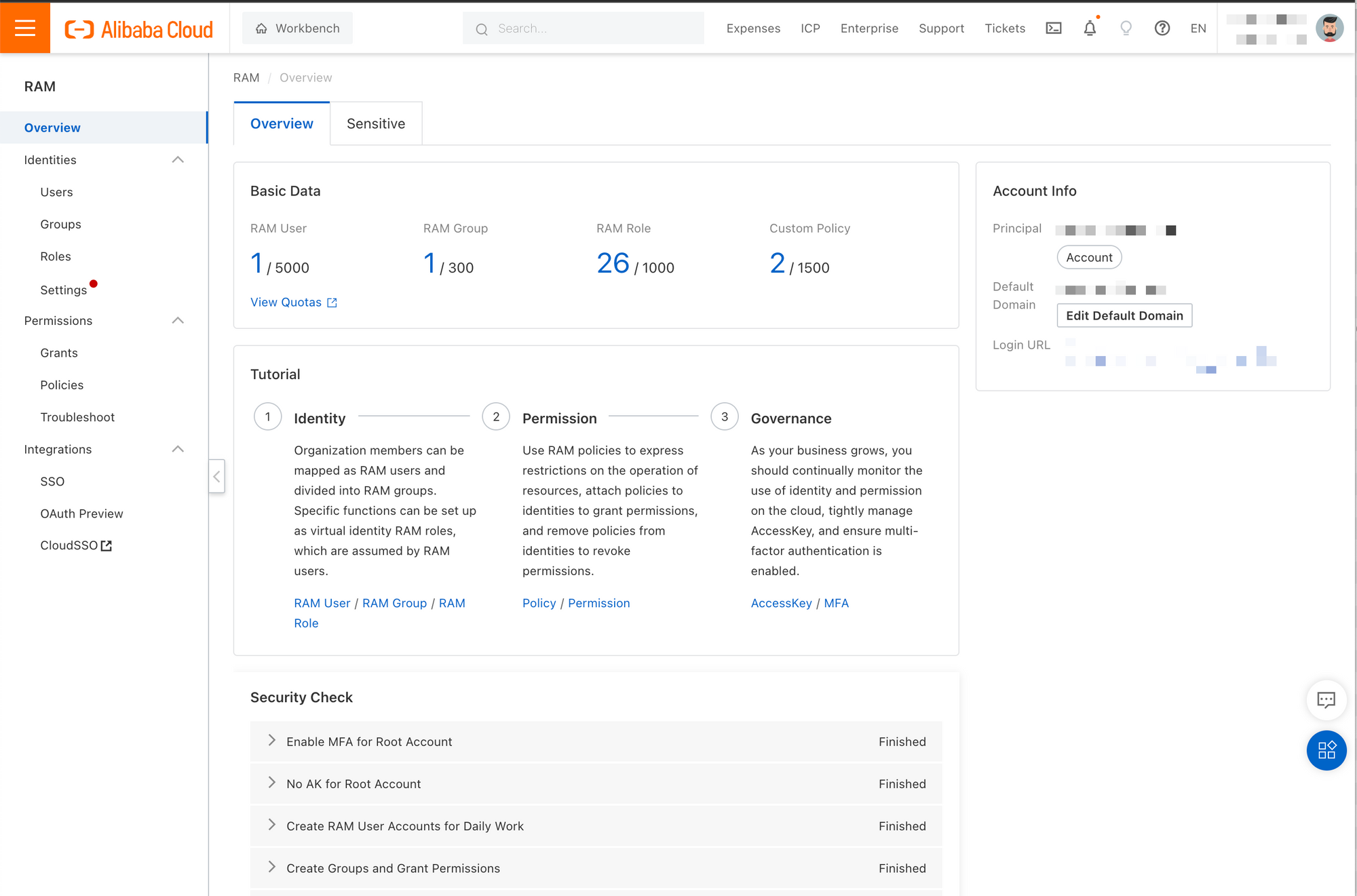This screenshot has width=1357, height=896.
Task: Click the Edit Default Domain button
Action: (x=1124, y=315)
